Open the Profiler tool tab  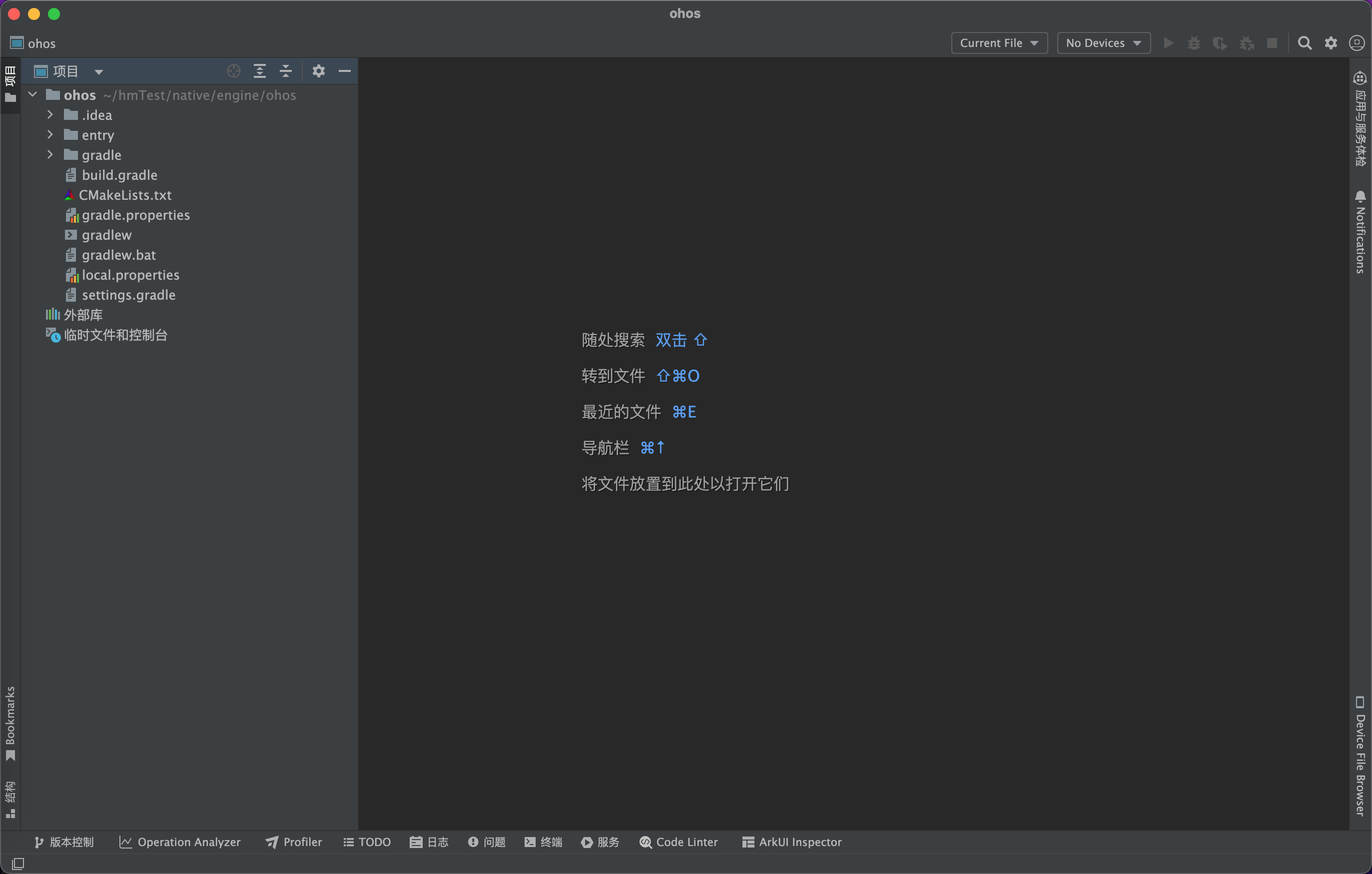point(294,842)
